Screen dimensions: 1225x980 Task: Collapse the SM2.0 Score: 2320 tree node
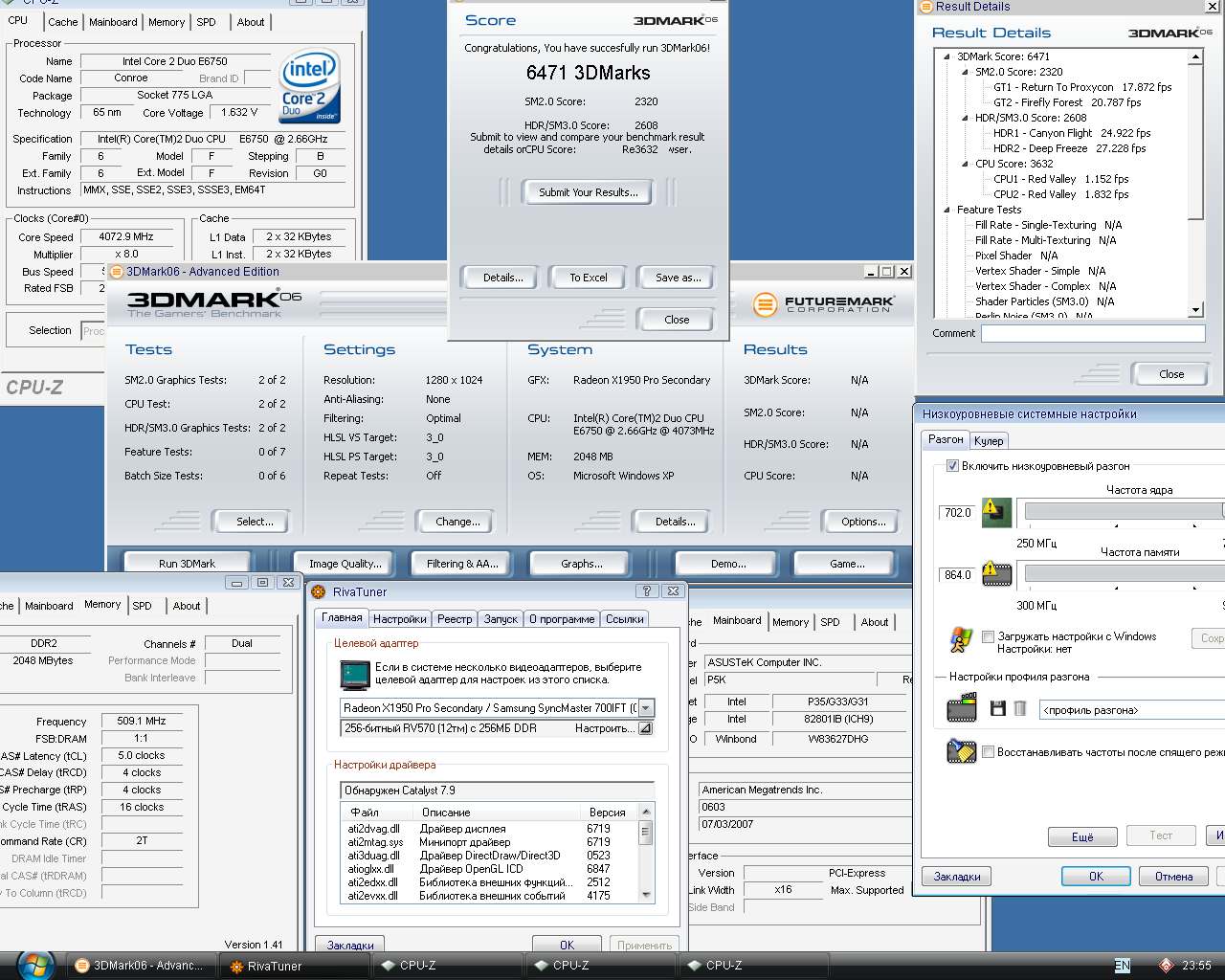(966, 72)
